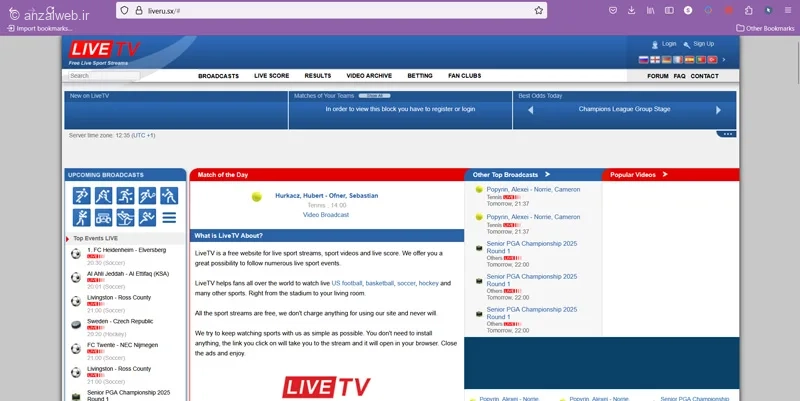Open the CONTACT page

pyautogui.click(x=705, y=76)
